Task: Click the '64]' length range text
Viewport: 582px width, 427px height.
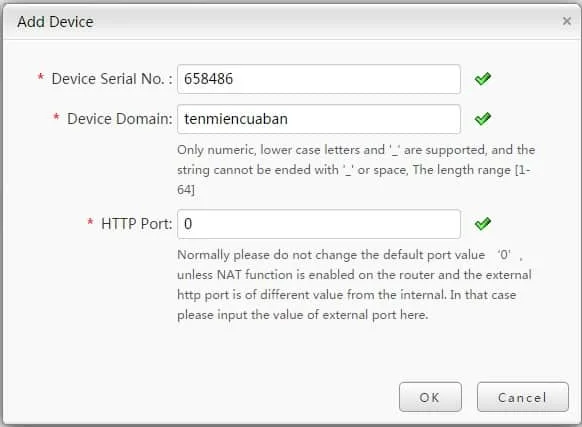Action: point(186,190)
